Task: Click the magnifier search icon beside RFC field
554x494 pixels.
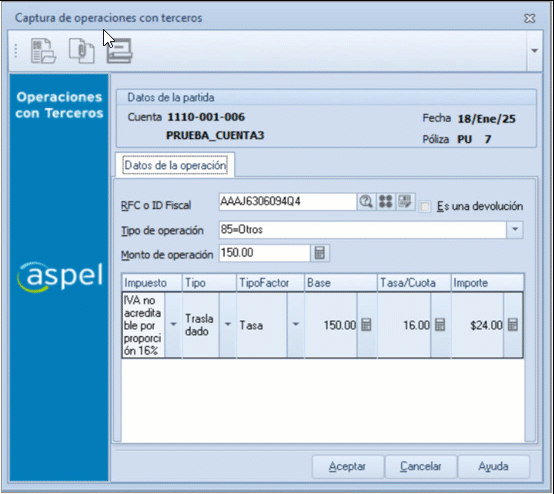Action: click(366, 202)
